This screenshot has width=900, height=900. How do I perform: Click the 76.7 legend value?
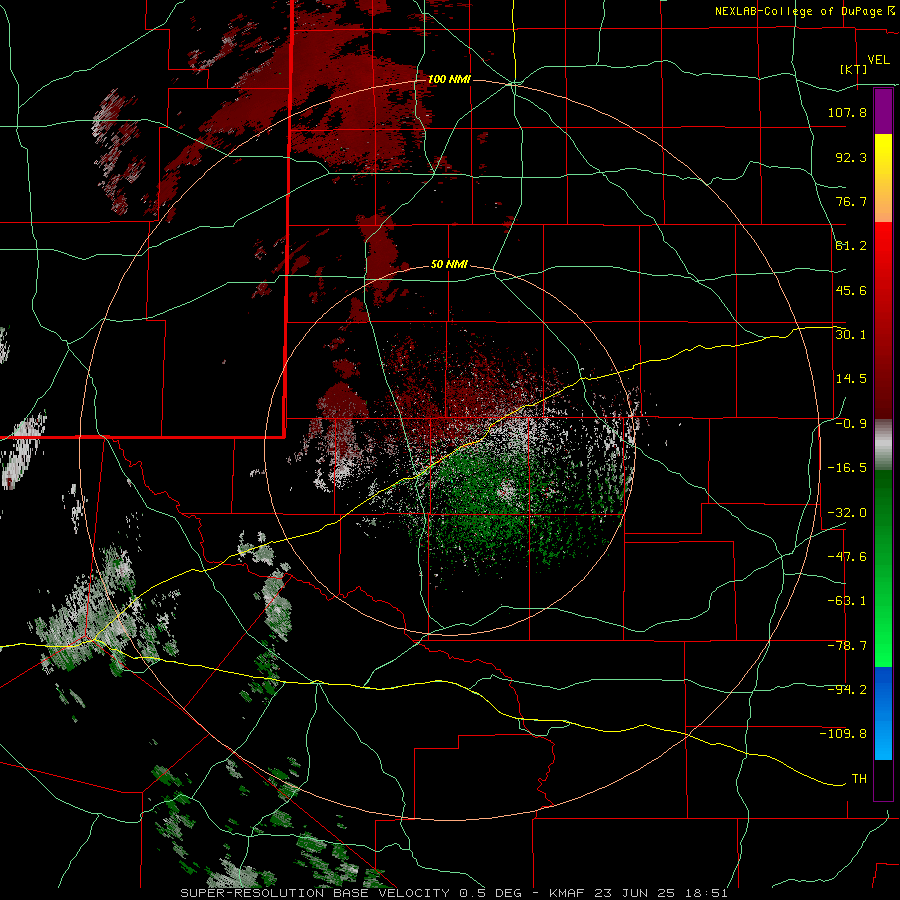(x=851, y=201)
